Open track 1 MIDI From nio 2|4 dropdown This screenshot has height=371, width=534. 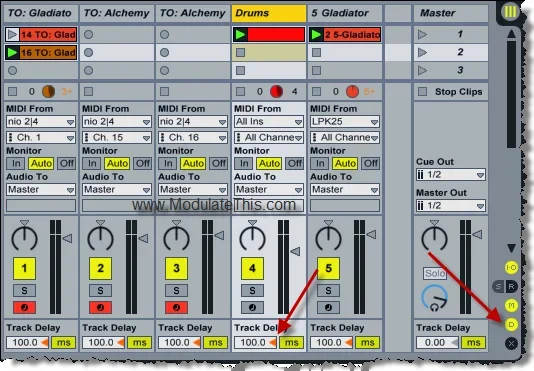pyautogui.click(x=41, y=122)
